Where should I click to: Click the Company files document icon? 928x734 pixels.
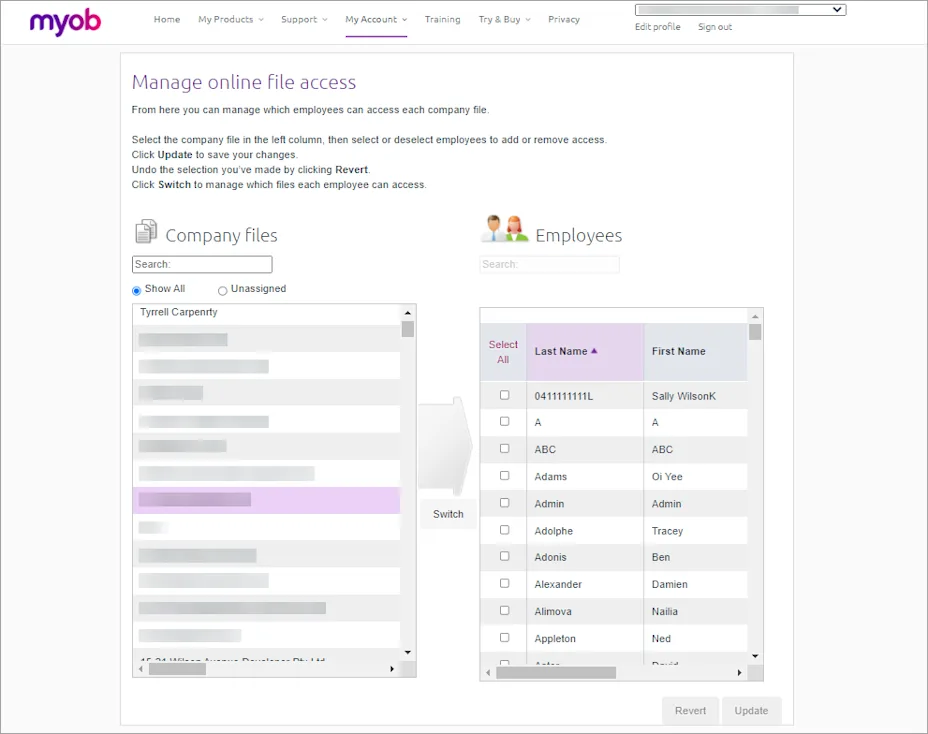(x=146, y=231)
